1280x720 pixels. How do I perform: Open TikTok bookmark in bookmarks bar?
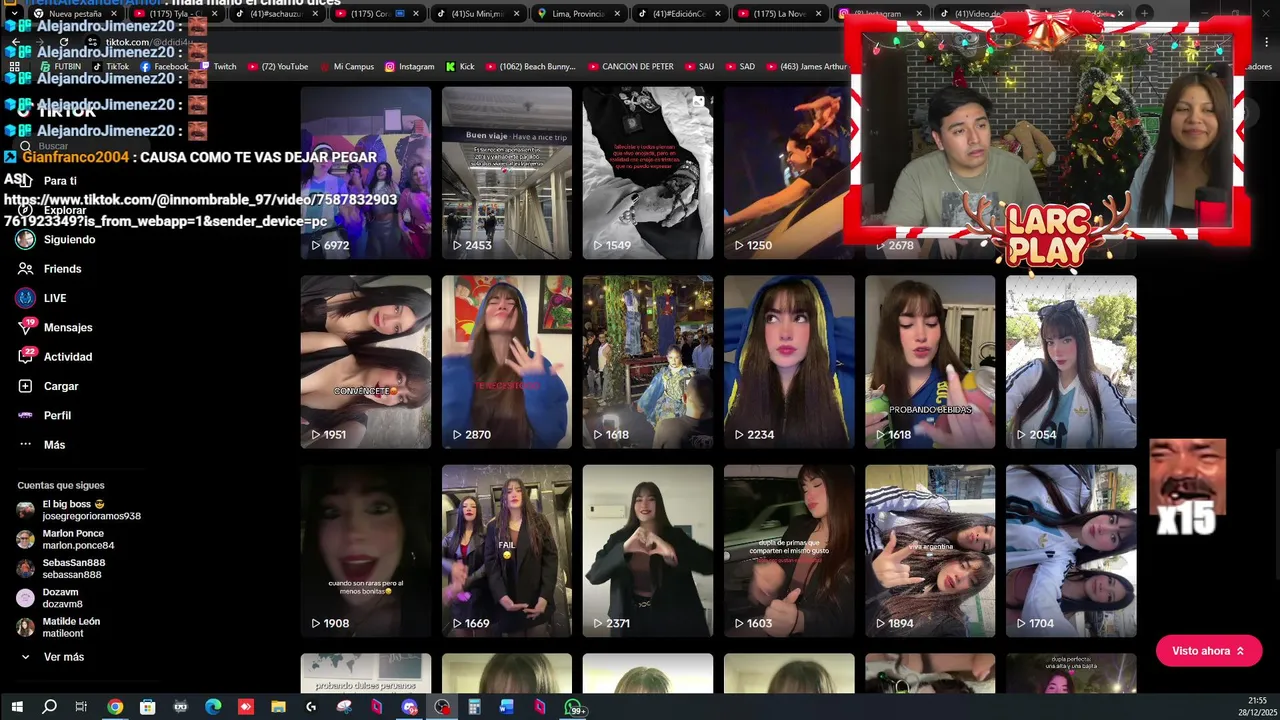[111, 67]
